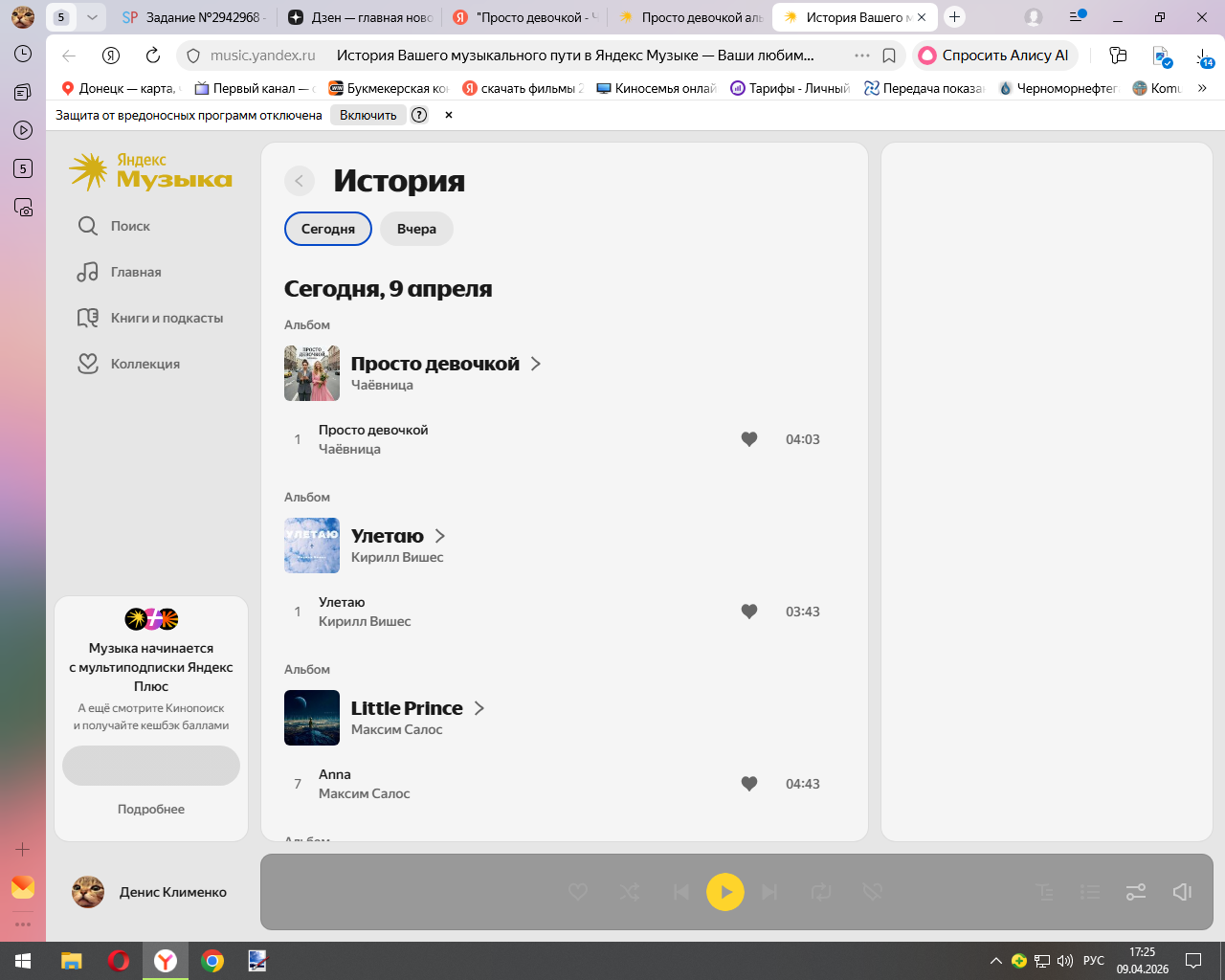Open the stacked tabs icon in browser side panel

(x=23, y=92)
